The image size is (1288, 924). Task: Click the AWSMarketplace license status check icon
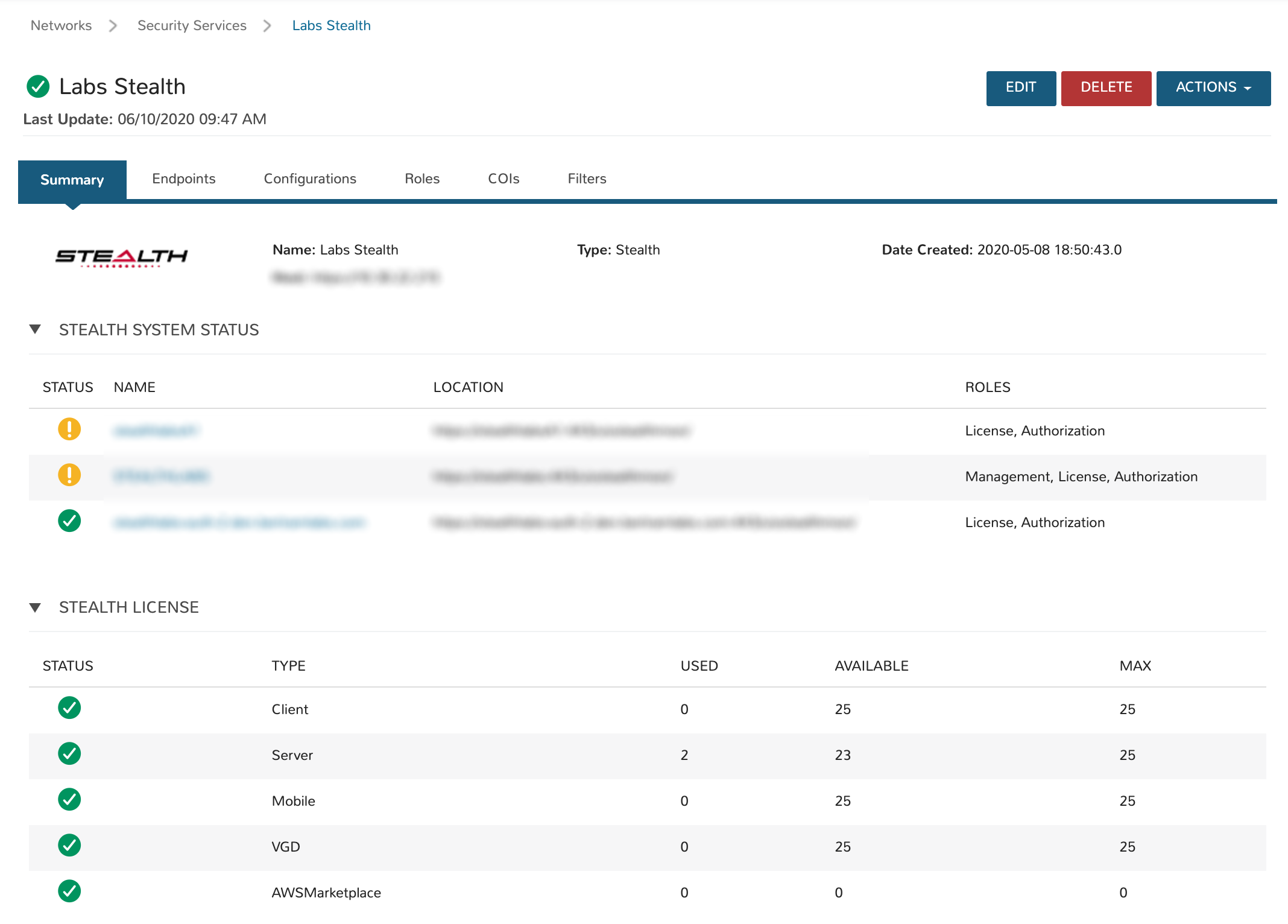tap(69, 891)
